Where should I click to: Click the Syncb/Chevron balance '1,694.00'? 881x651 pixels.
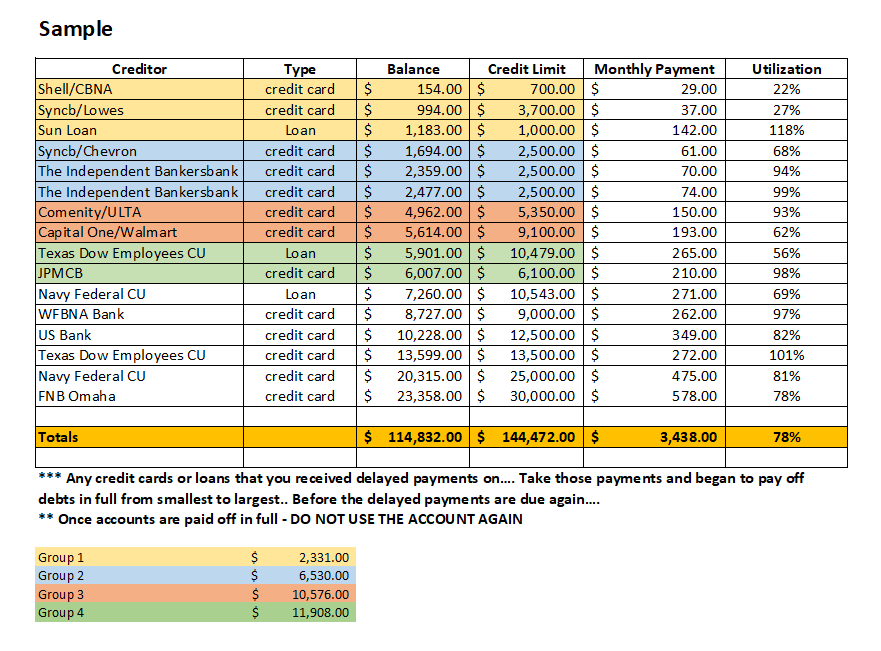coord(413,151)
